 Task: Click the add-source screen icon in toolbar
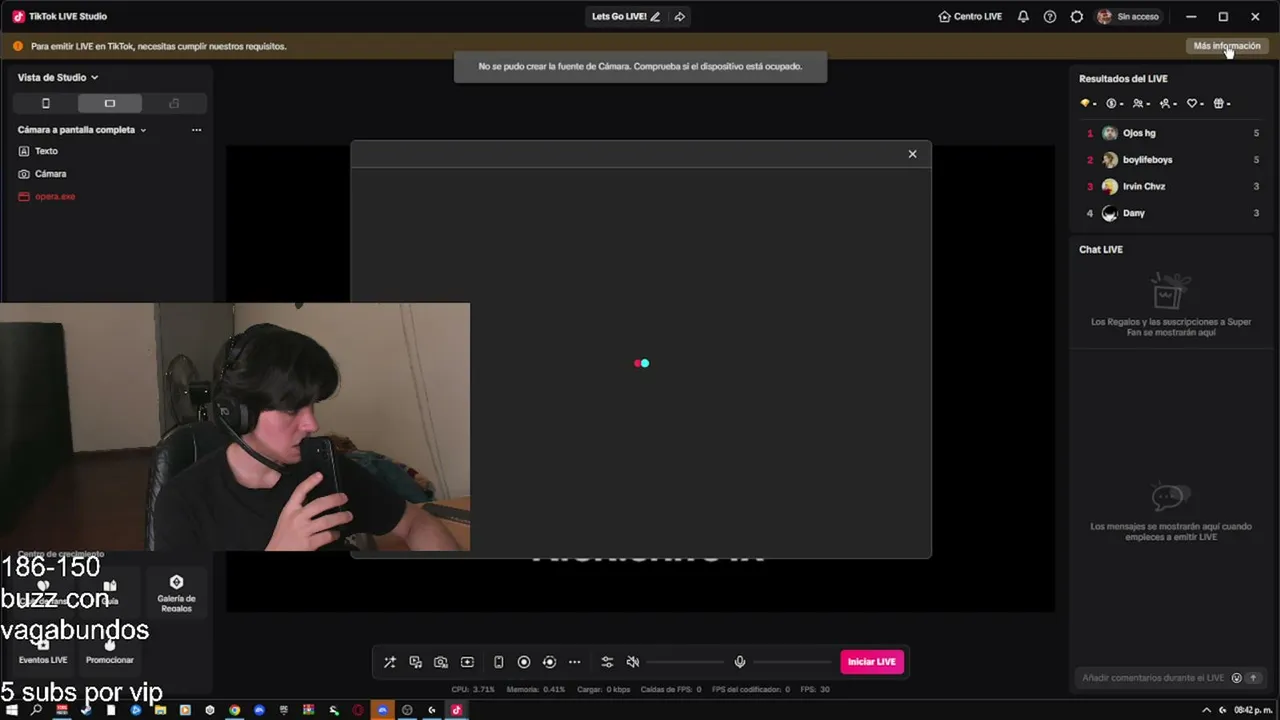pyautogui.click(x=467, y=662)
